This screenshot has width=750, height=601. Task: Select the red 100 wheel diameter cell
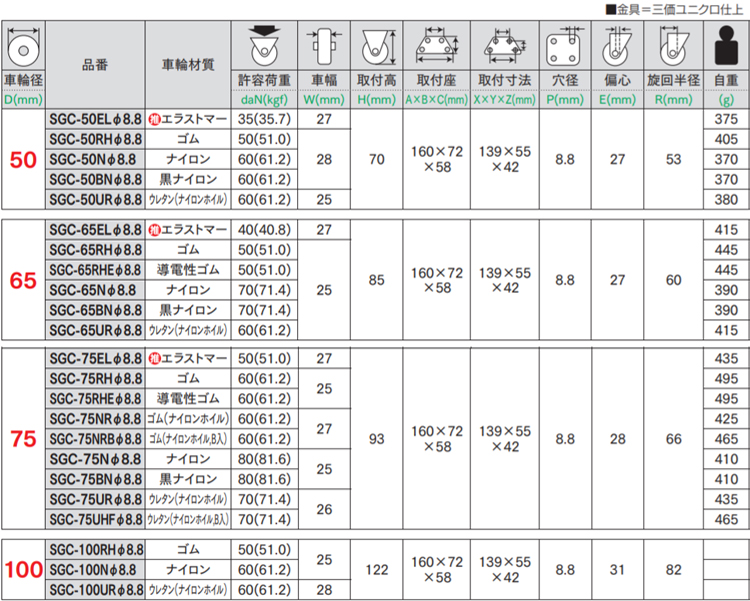pyautogui.click(x=23, y=571)
